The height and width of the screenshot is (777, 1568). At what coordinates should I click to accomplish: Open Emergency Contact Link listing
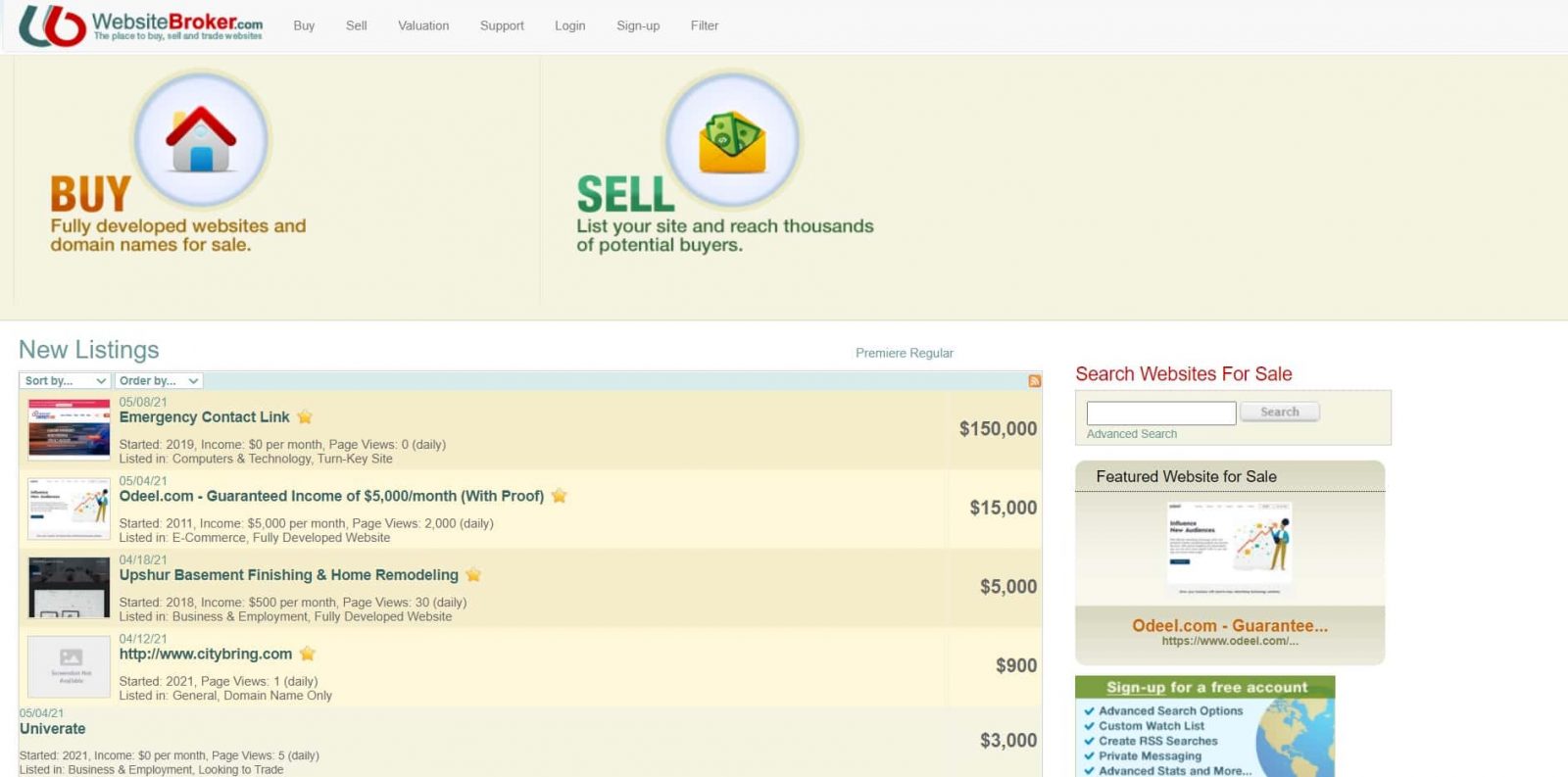[x=205, y=417]
